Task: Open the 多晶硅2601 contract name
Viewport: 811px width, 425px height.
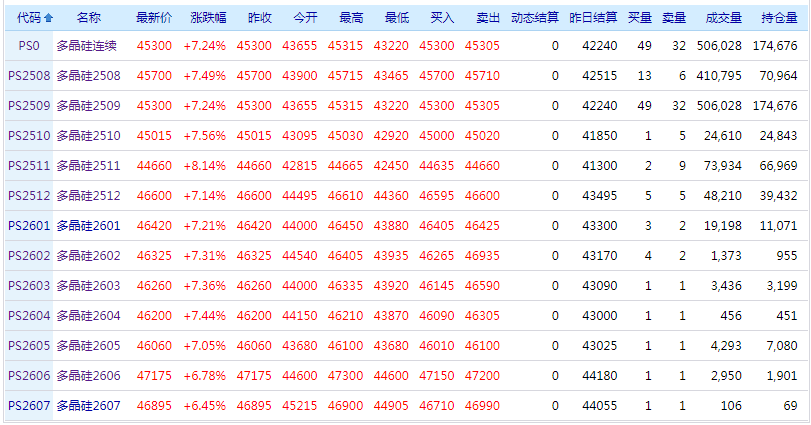Action: click(x=88, y=225)
